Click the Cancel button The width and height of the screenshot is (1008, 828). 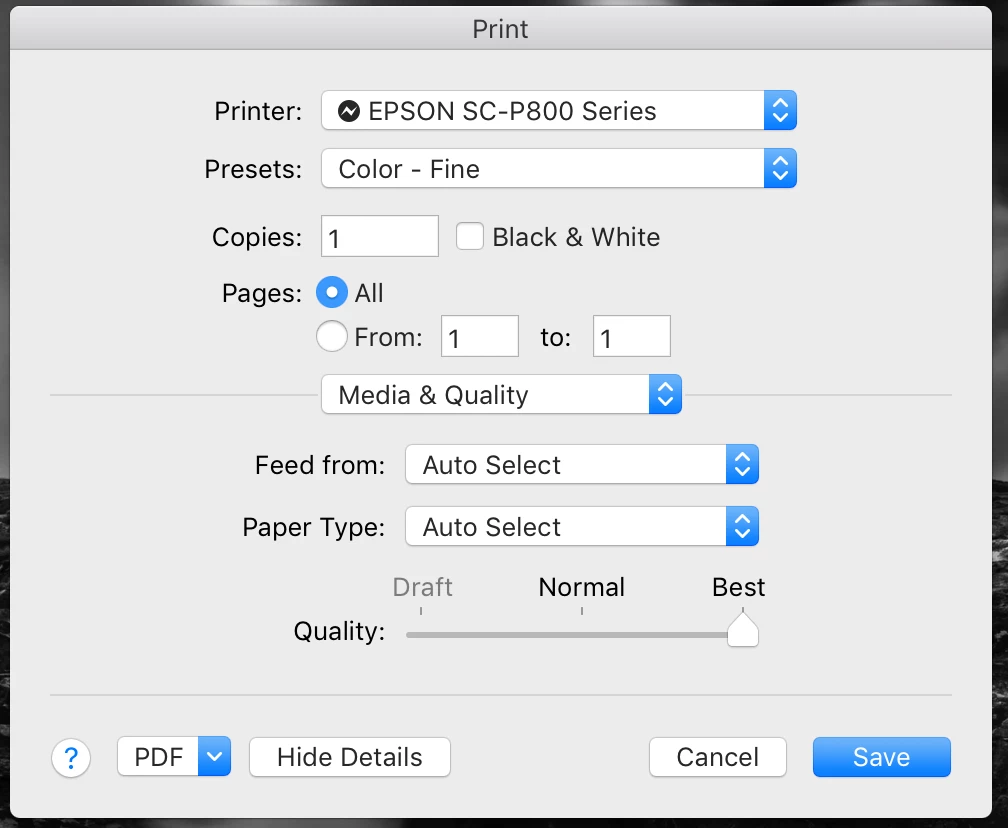pyautogui.click(x=718, y=758)
